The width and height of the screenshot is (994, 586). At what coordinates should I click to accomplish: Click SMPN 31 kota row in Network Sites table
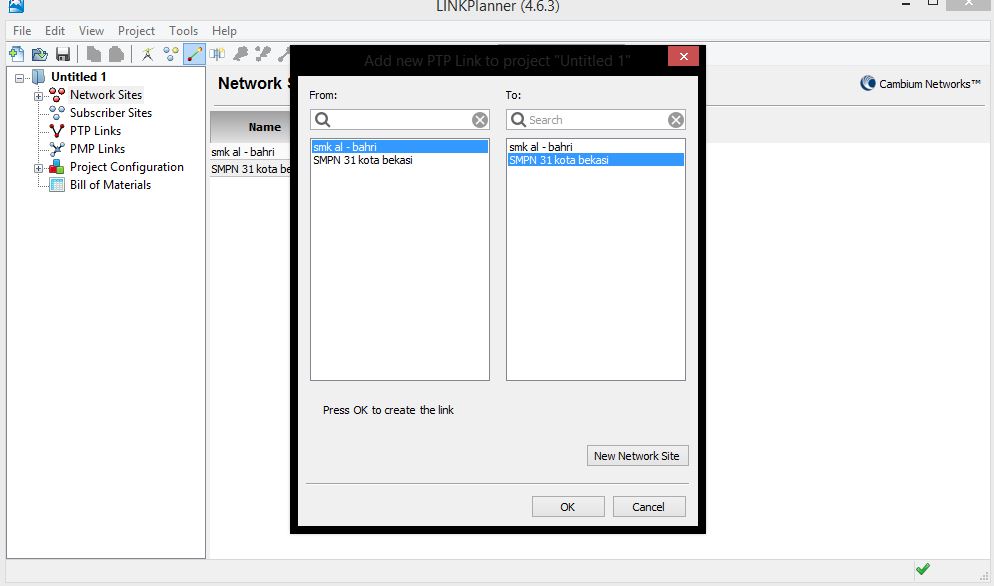pos(250,169)
